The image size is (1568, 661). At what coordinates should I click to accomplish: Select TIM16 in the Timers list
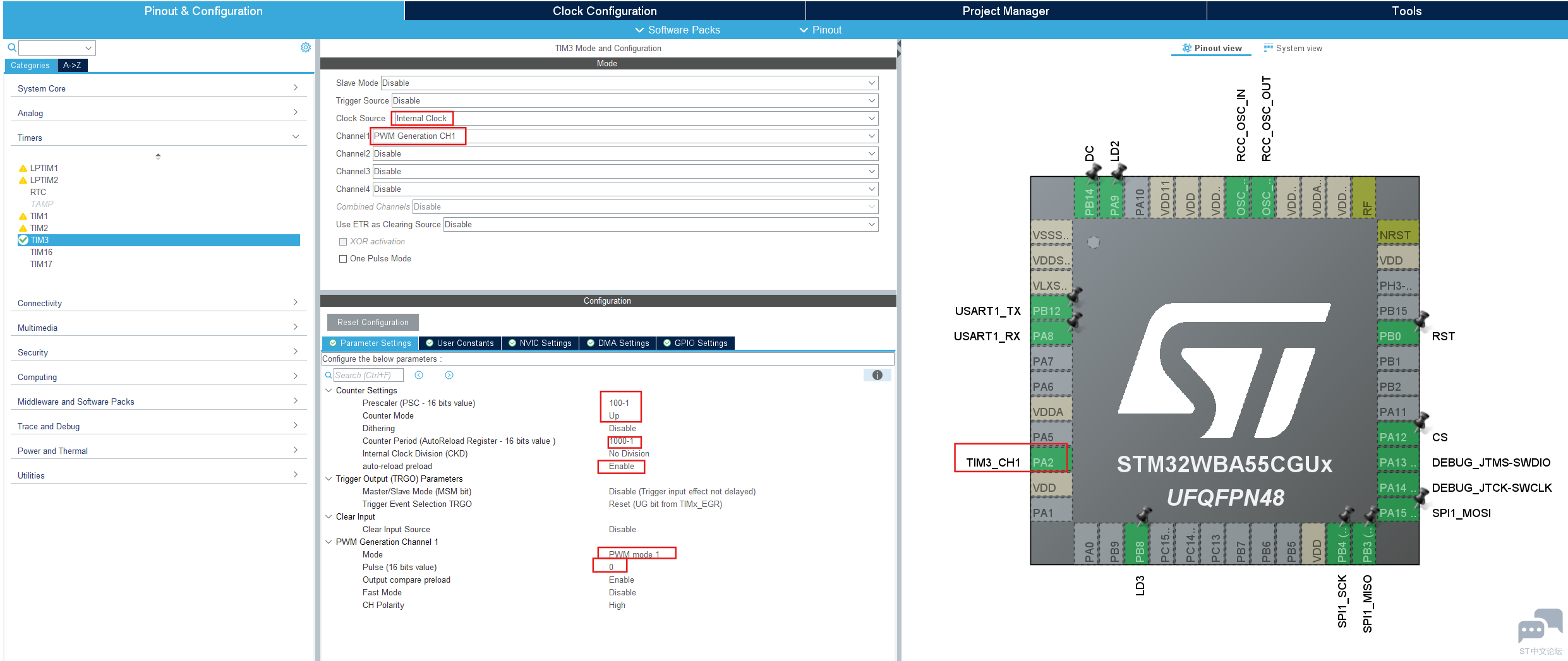tap(41, 252)
